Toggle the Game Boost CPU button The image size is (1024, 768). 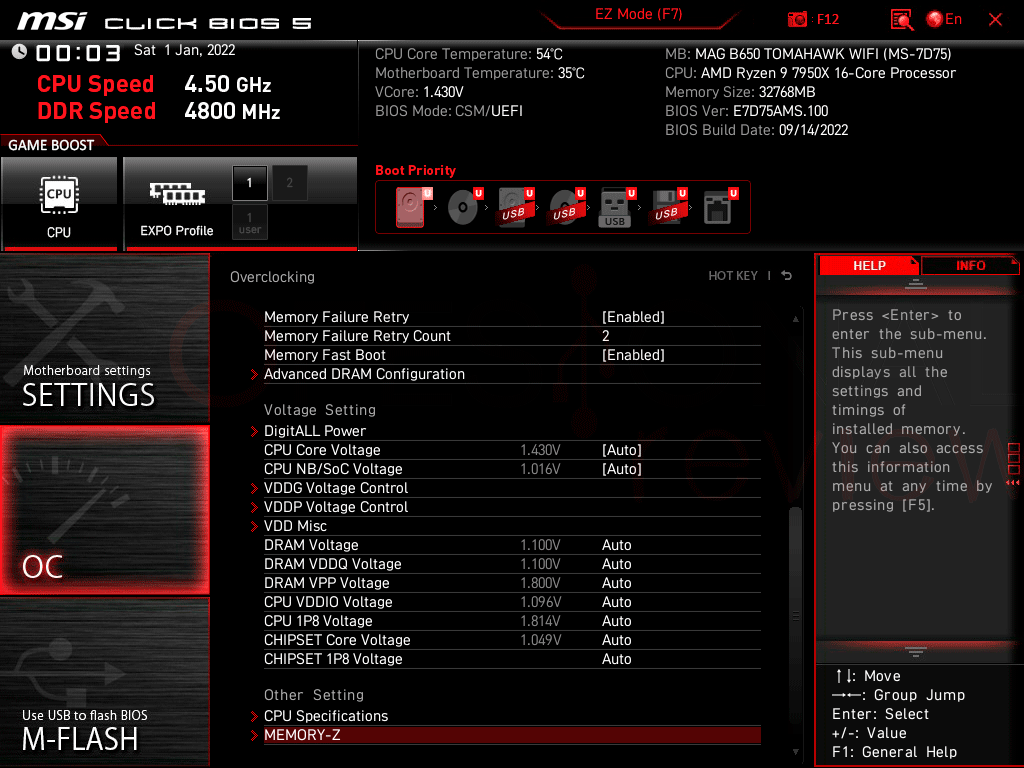(x=59, y=203)
